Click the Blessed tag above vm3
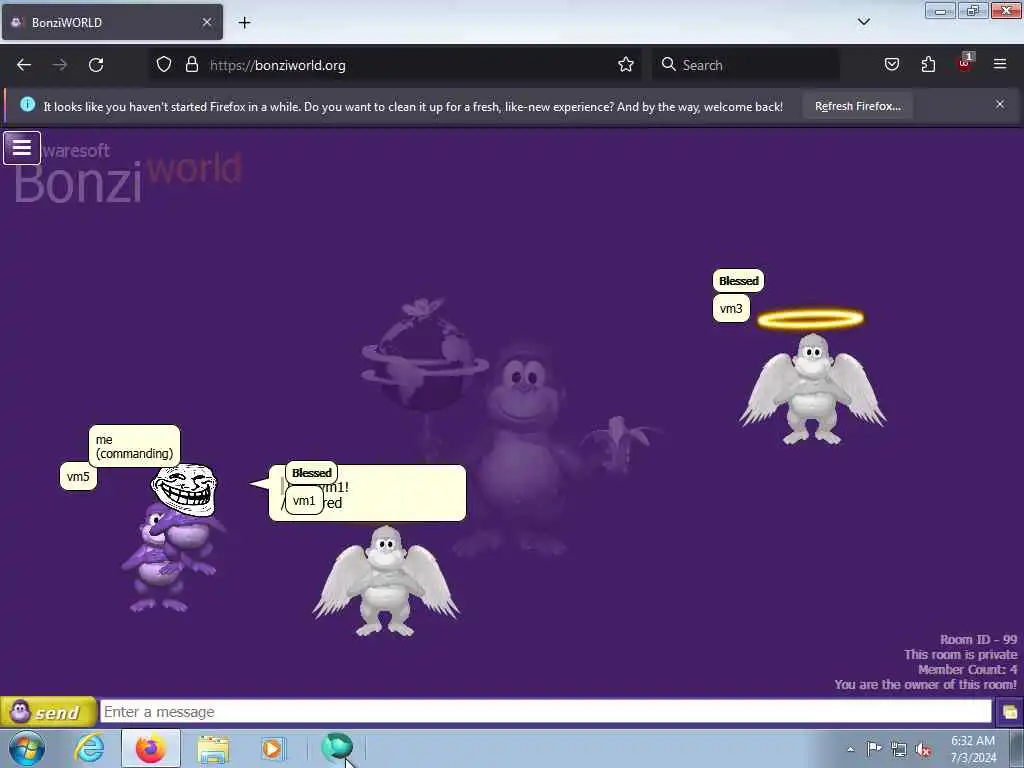 coord(739,281)
